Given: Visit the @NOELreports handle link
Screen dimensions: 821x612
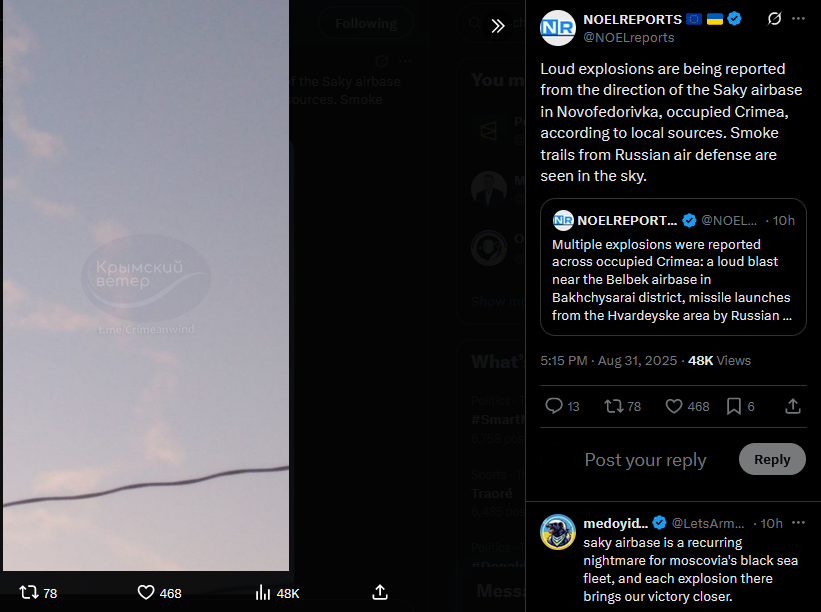Looking at the screenshot, I should pyautogui.click(x=628, y=38).
